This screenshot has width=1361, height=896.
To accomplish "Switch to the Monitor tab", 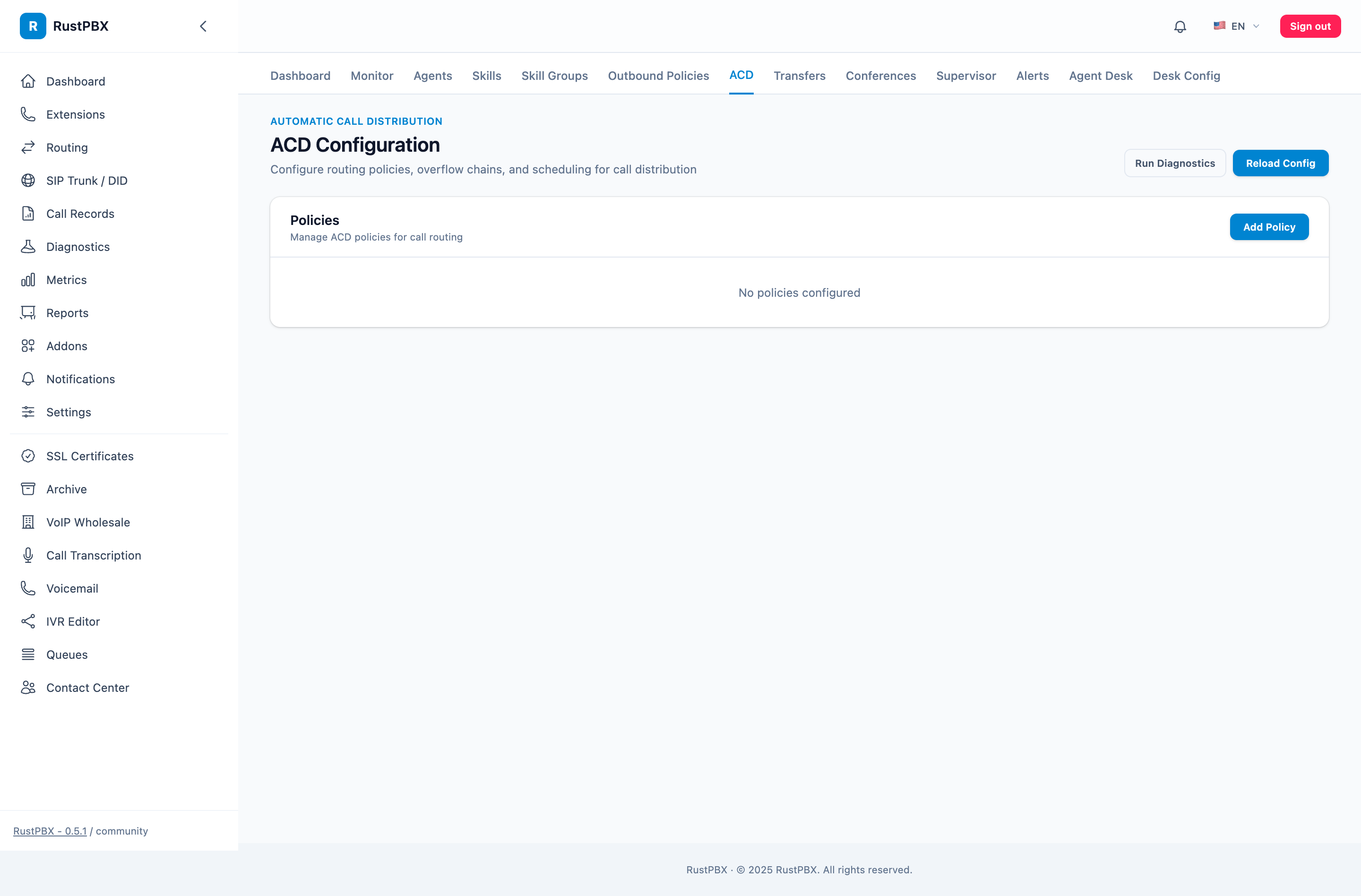I will pos(372,76).
